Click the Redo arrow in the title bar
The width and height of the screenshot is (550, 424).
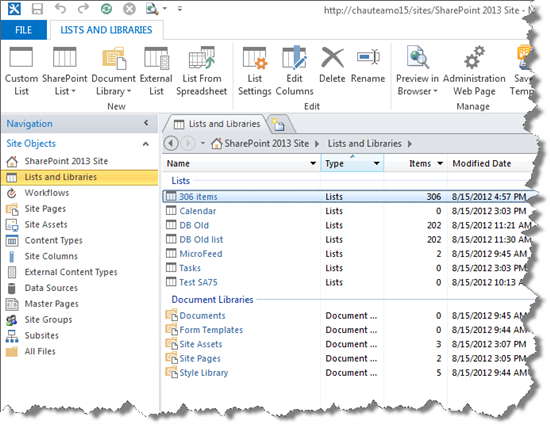point(83,9)
